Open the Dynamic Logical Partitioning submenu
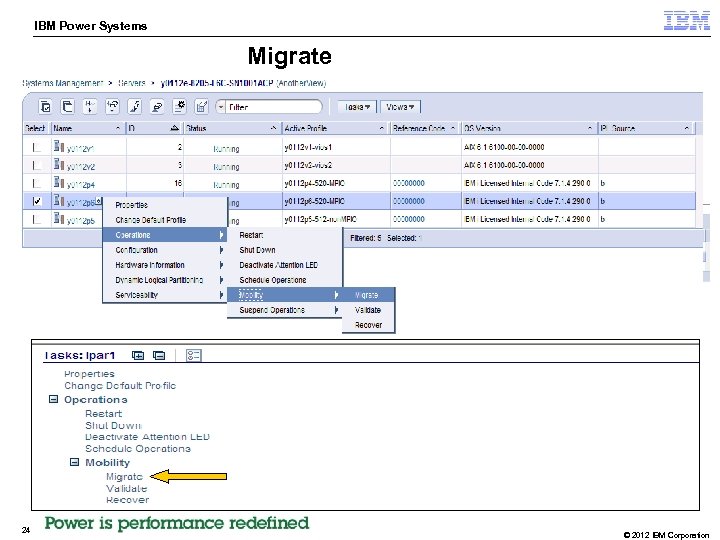Screen dimensions: 720x540 point(165,280)
